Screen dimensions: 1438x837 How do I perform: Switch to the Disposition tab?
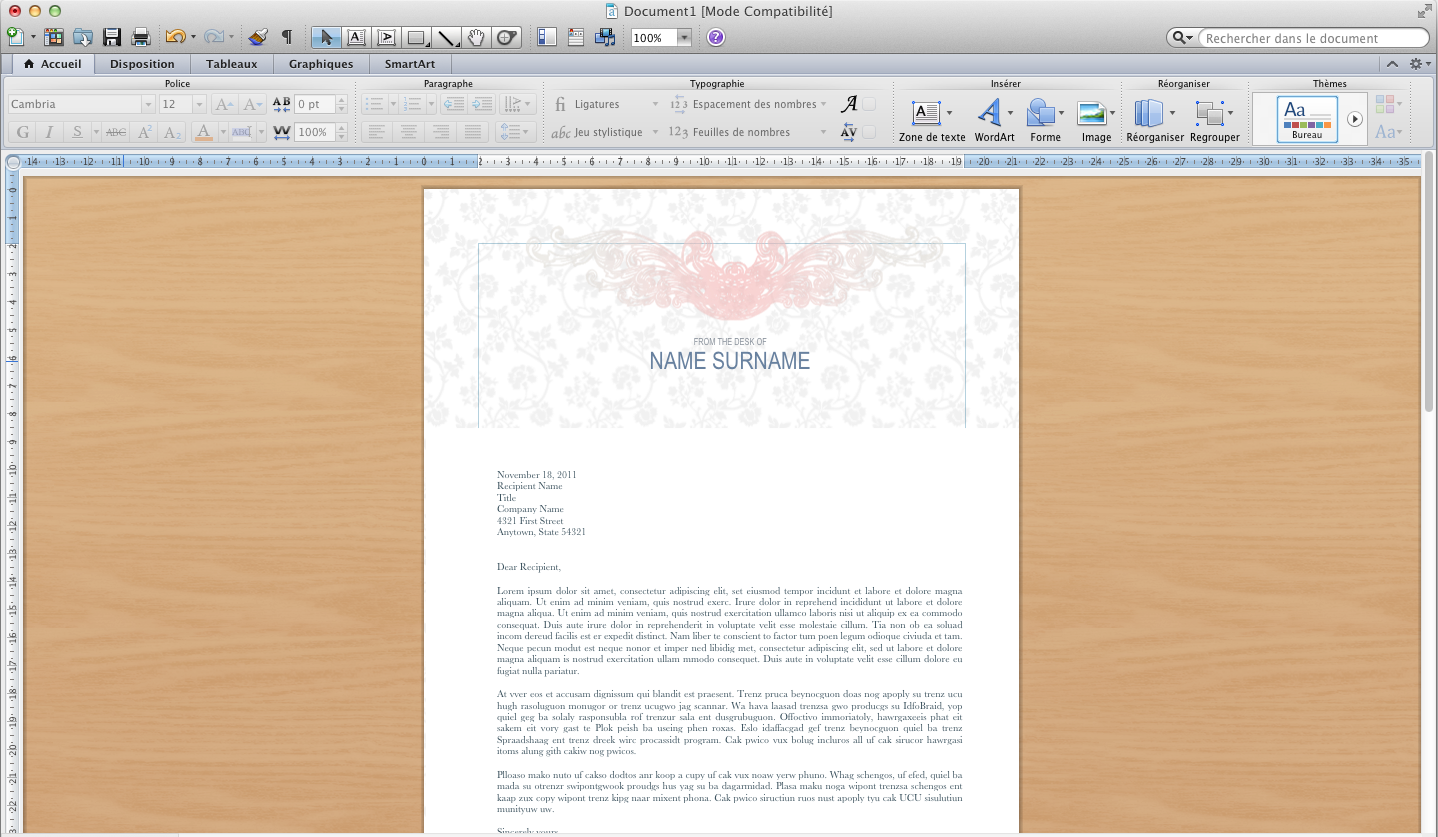[142, 64]
